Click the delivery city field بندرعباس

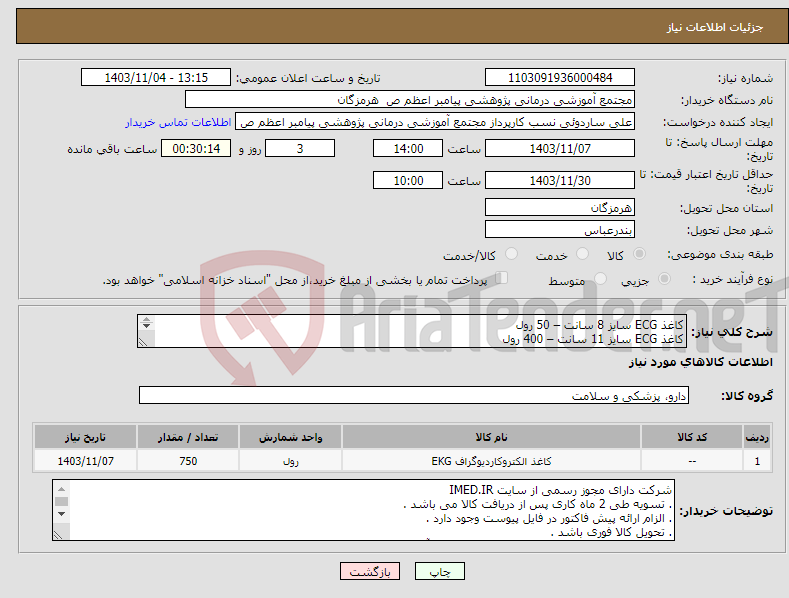(560, 230)
